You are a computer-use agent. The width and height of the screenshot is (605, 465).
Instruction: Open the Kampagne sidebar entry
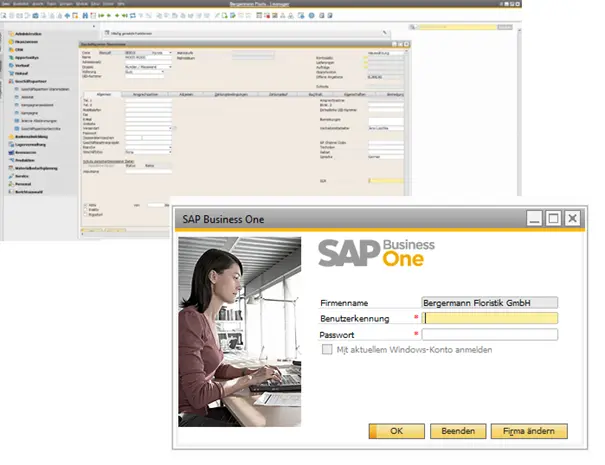click(x=29, y=113)
